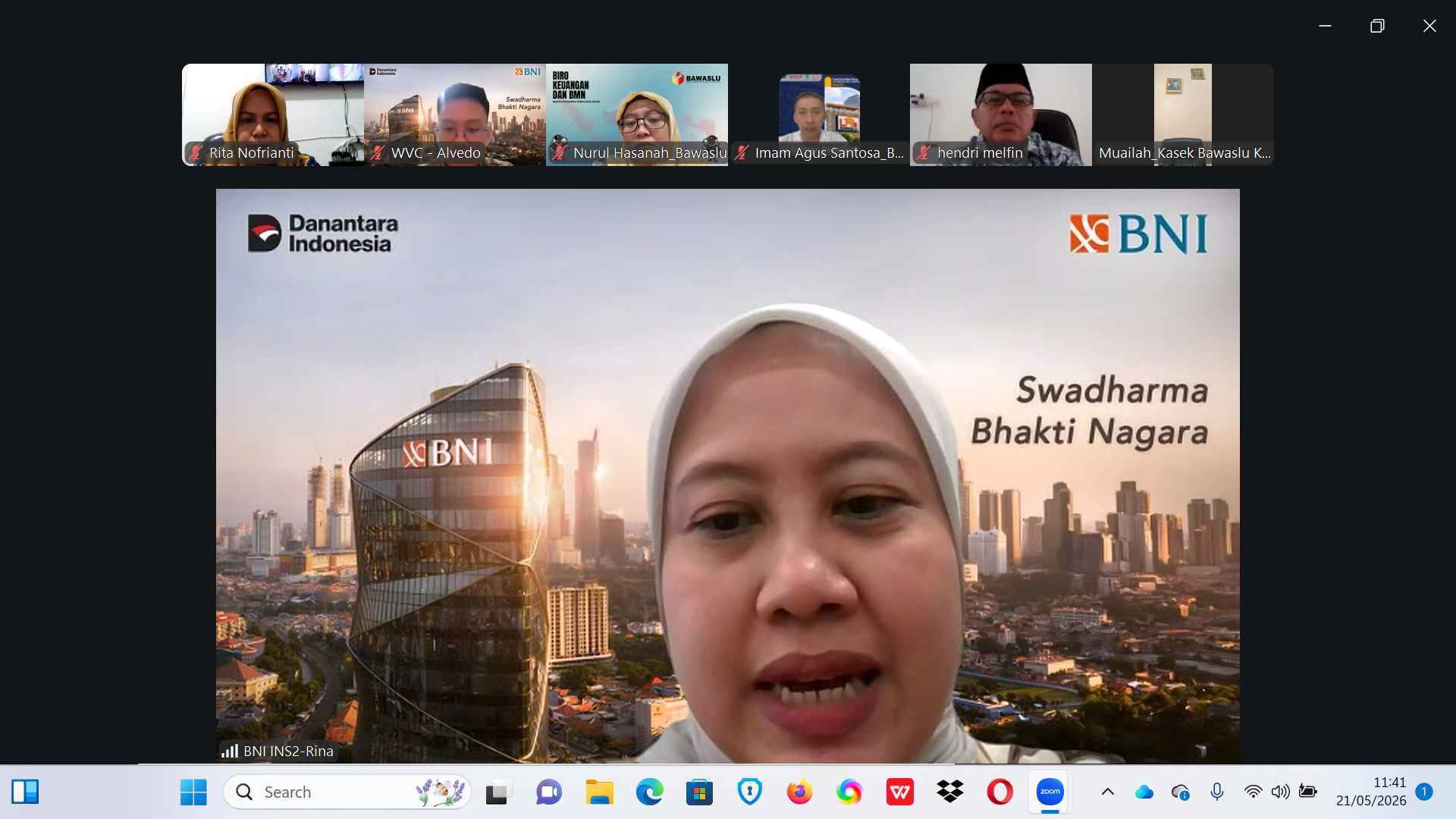Image resolution: width=1456 pixels, height=819 pixels.
Task: Click the cloud sync status tray icon
Action: point(1181,792)
